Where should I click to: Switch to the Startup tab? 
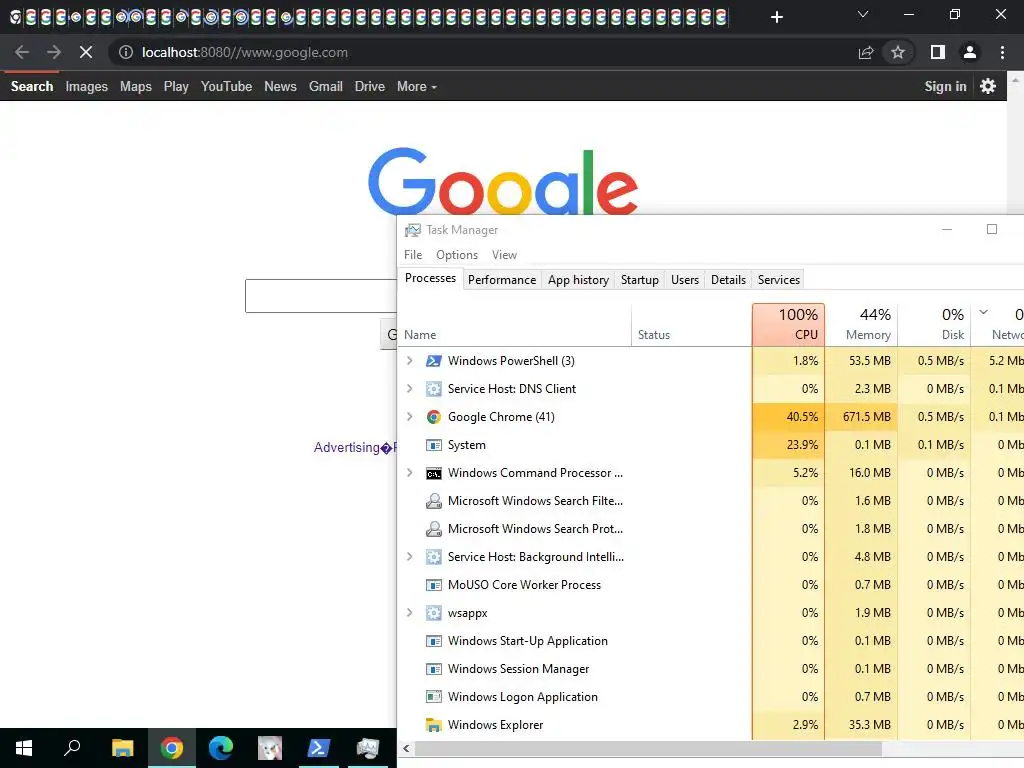639,280
